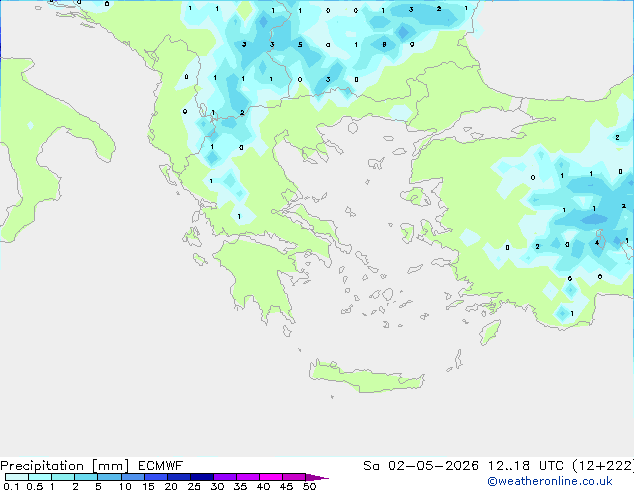Click the '12..18 UTC' time label
Screen dimensions: 634x490
tap(525, 466)
